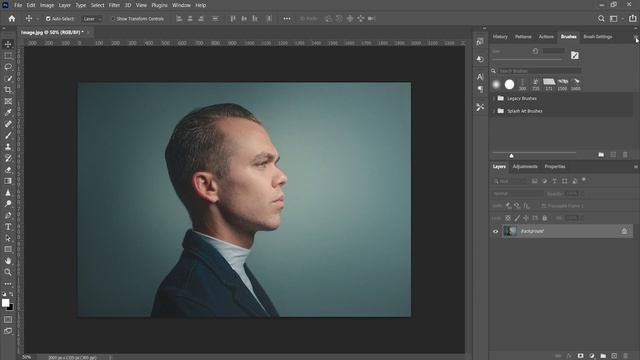Select the Clone Stamp tool

(8, 147)
